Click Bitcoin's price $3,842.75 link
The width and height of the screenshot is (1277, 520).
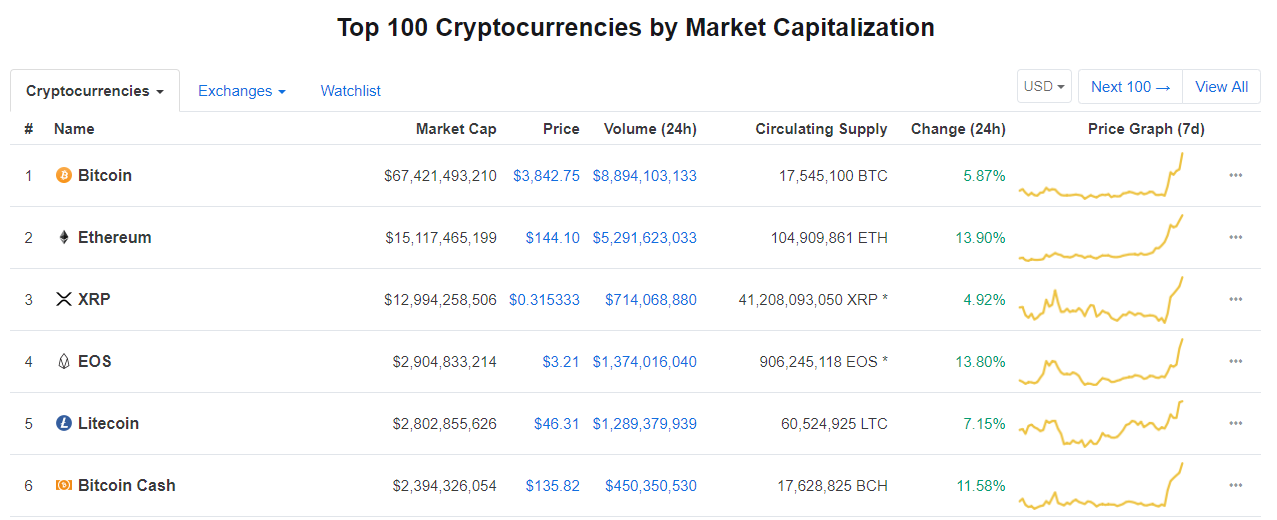[546, 176]
